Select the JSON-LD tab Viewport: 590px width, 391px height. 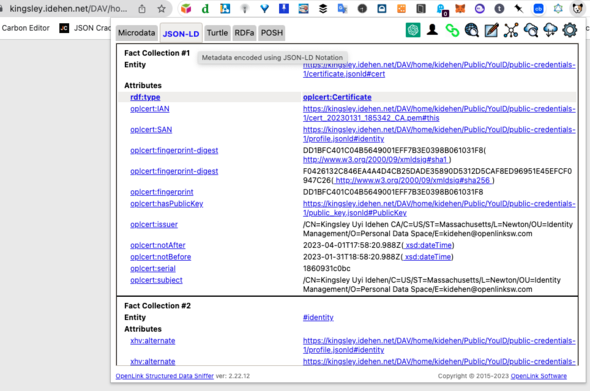(181, 33)
